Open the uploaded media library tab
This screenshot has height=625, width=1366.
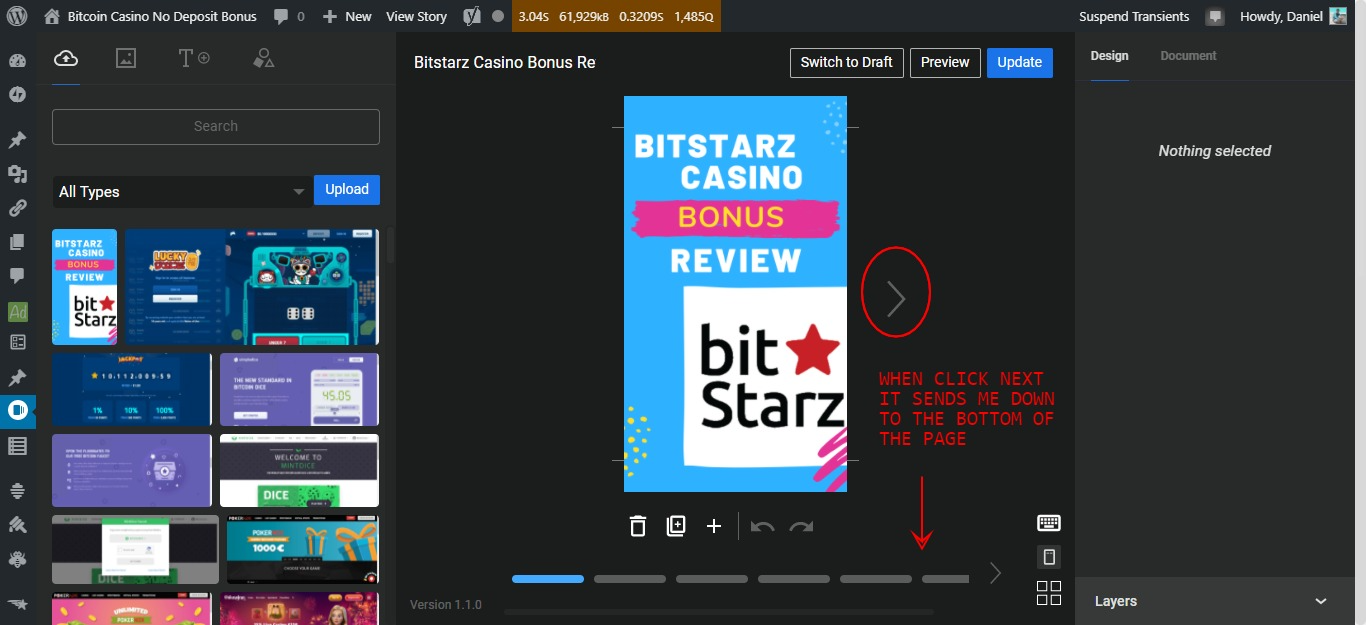coord(66,58)
